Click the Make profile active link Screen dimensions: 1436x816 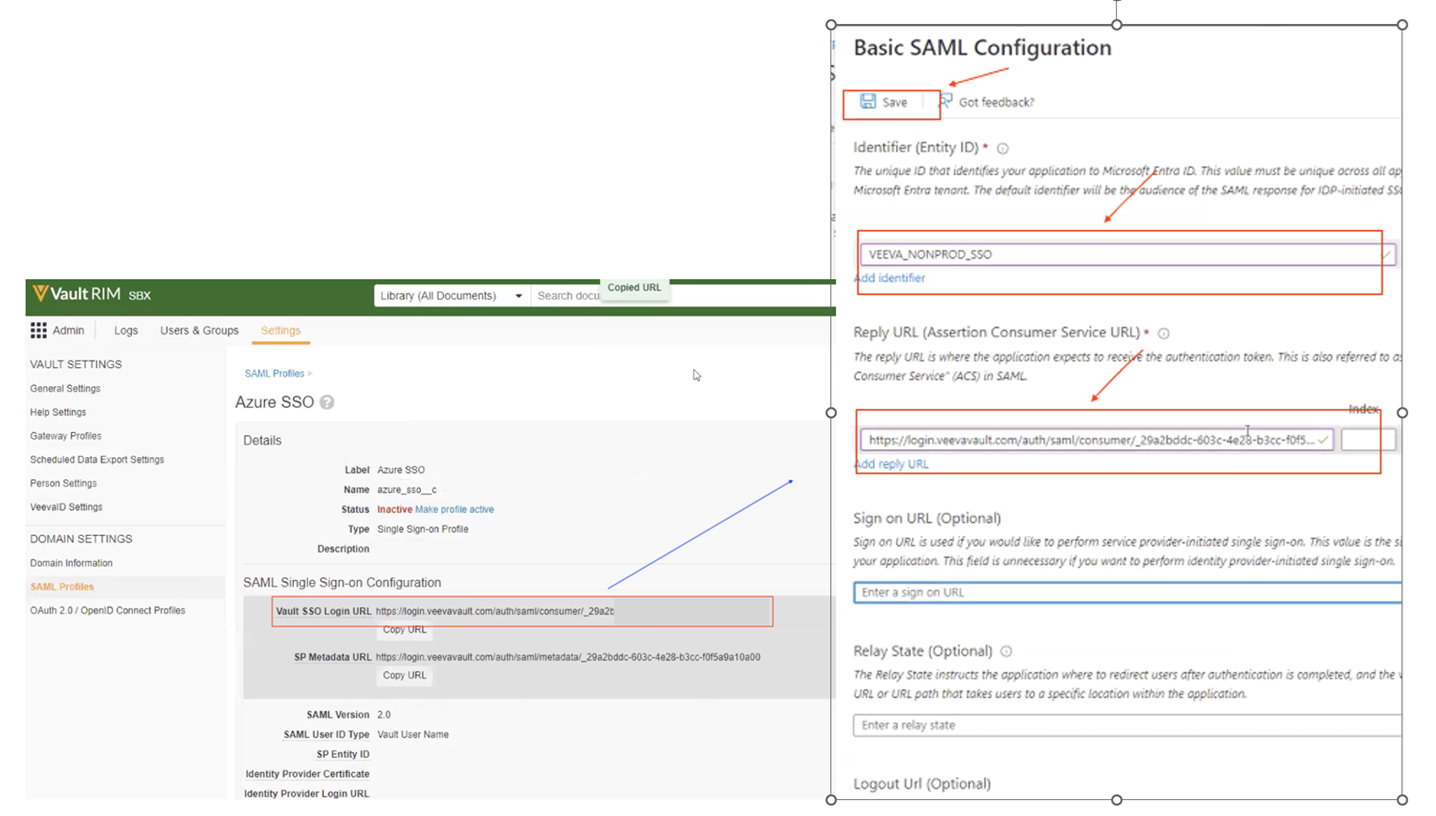[x=454, y=509]
